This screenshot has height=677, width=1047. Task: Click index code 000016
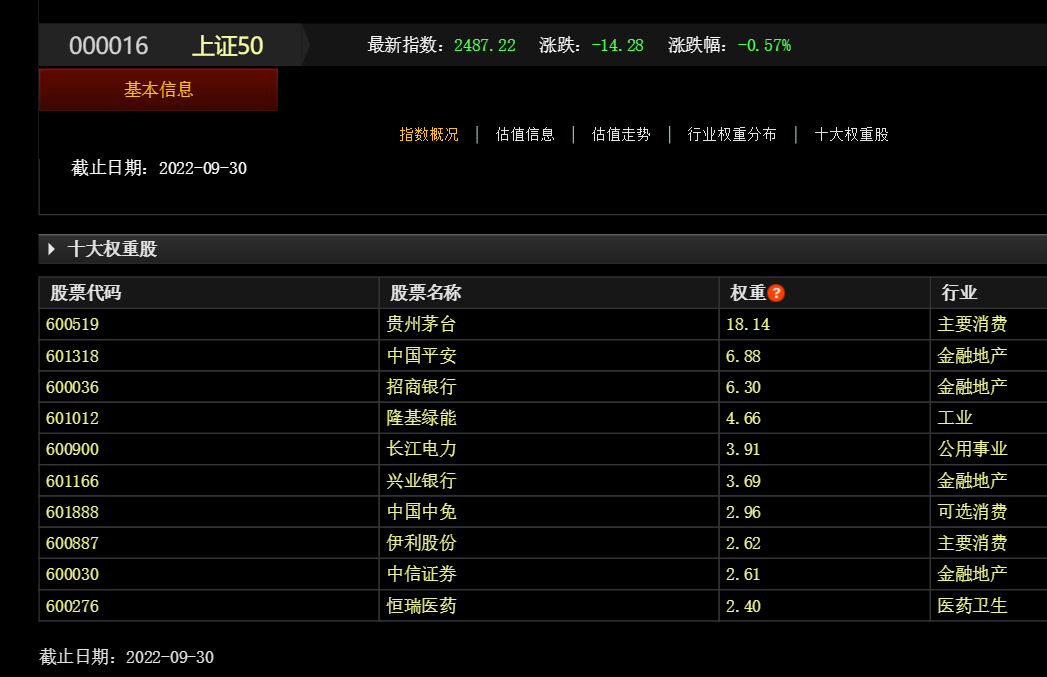[109, 45]
